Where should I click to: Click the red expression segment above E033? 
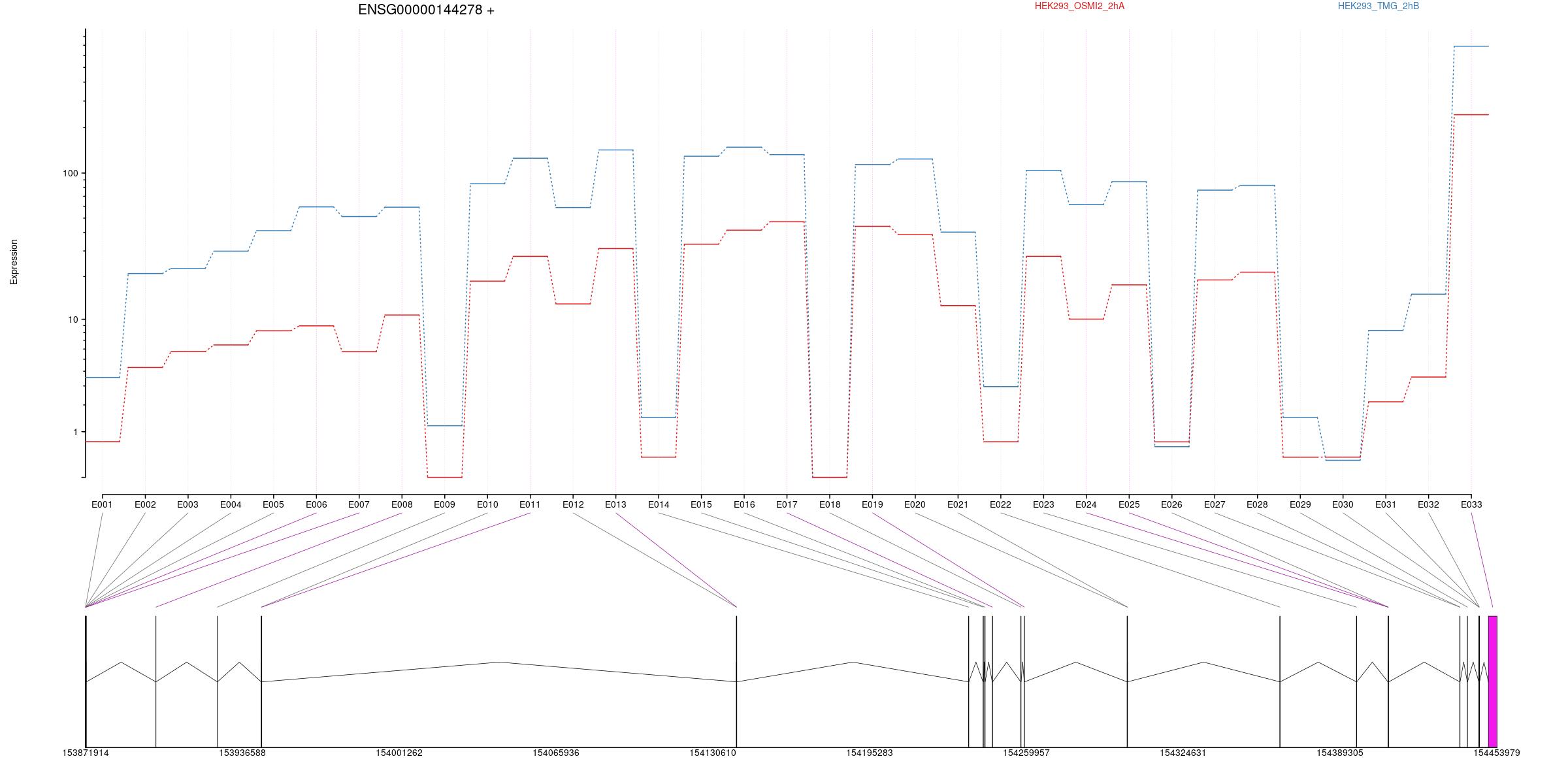pos(1471,115)
